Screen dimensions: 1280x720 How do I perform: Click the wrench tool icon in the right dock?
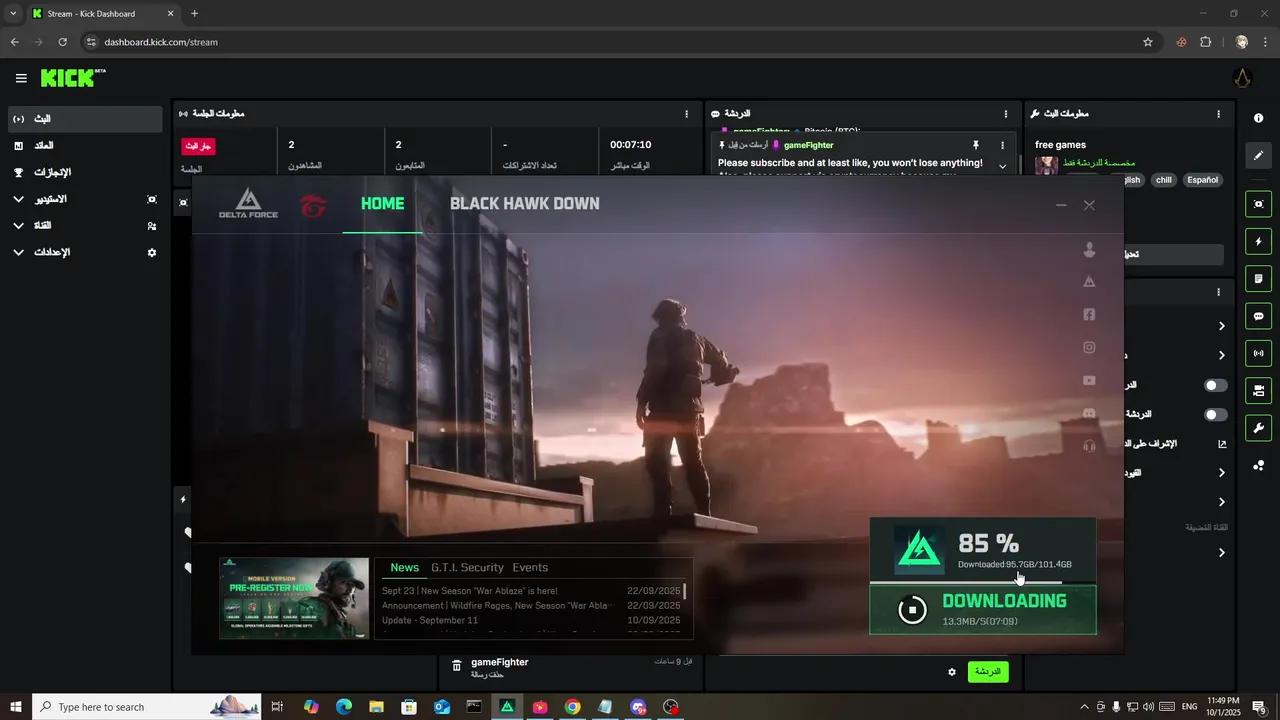(1258, 428)
